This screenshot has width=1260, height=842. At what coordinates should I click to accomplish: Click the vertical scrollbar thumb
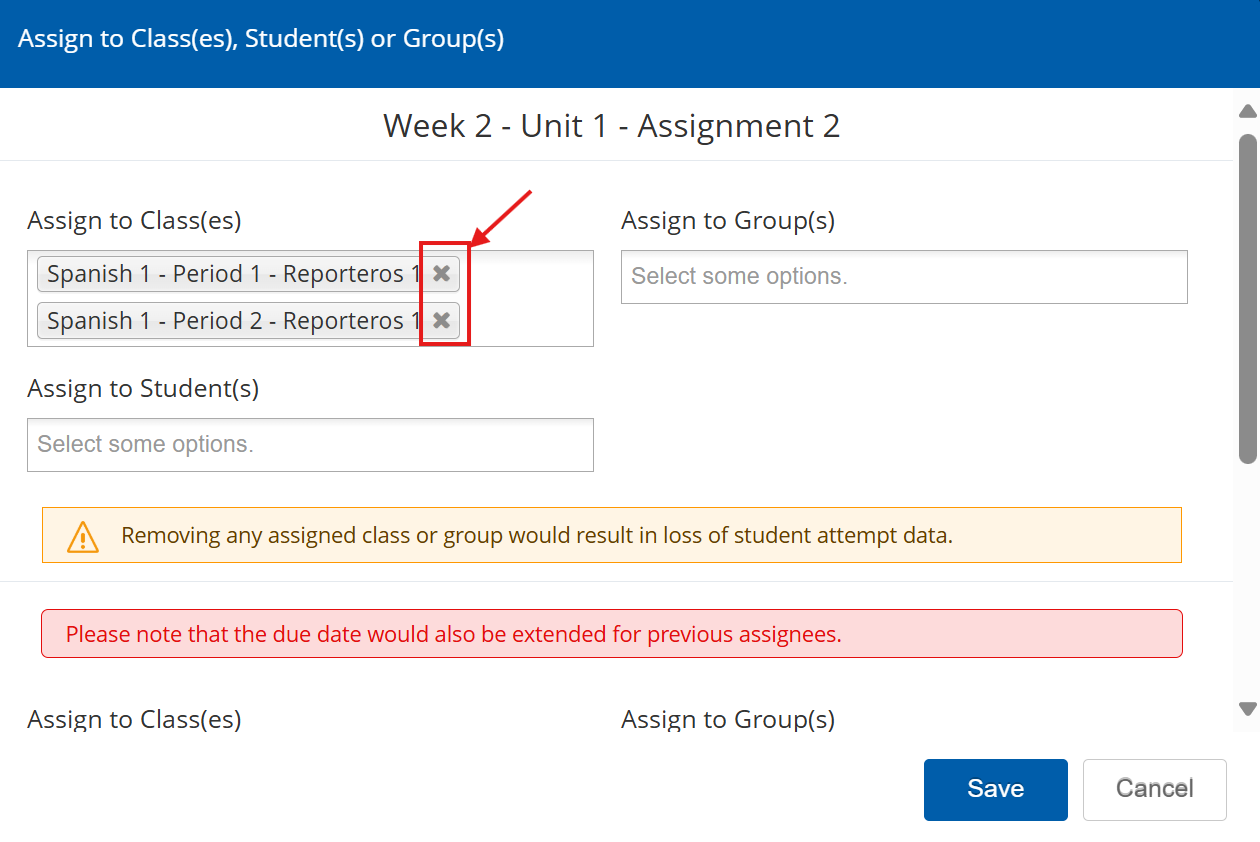tap(1247, 298)
